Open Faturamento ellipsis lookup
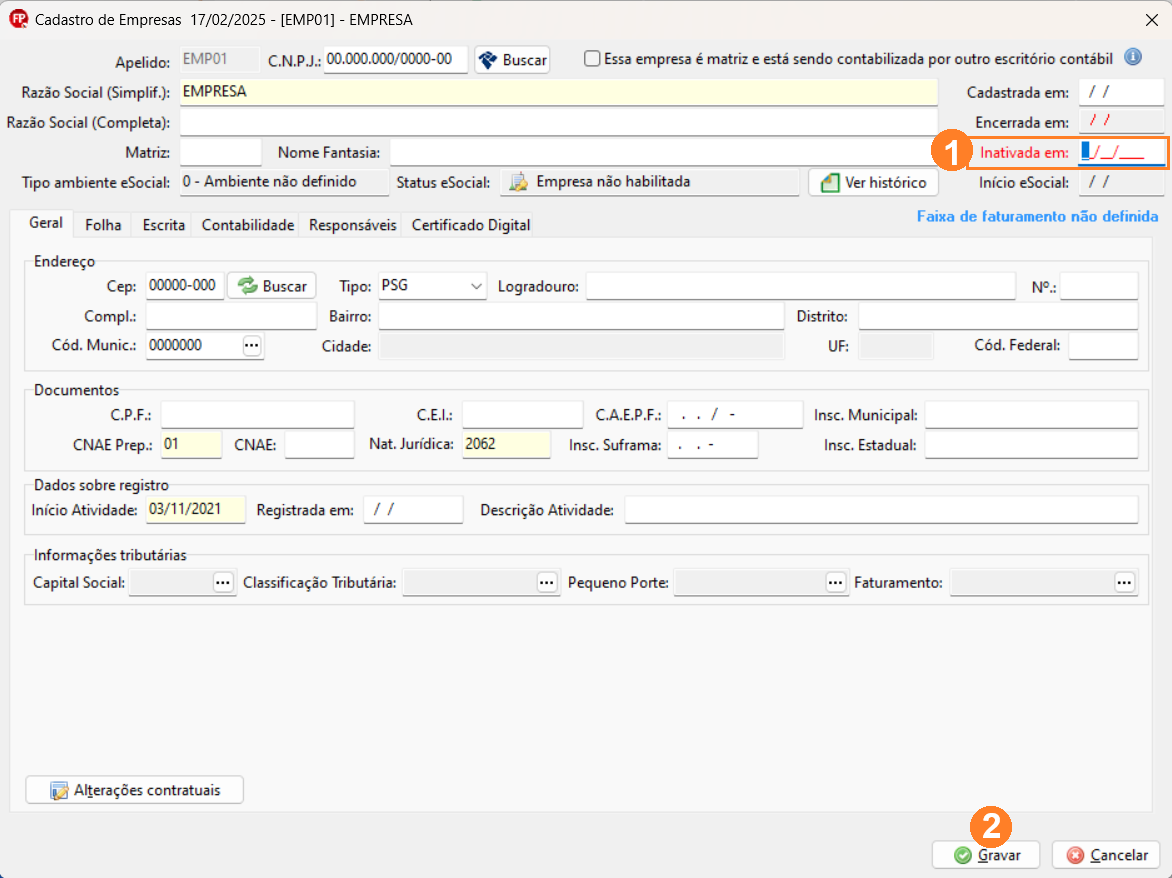The image size is (1172, 878). [x=1125, y=583]
